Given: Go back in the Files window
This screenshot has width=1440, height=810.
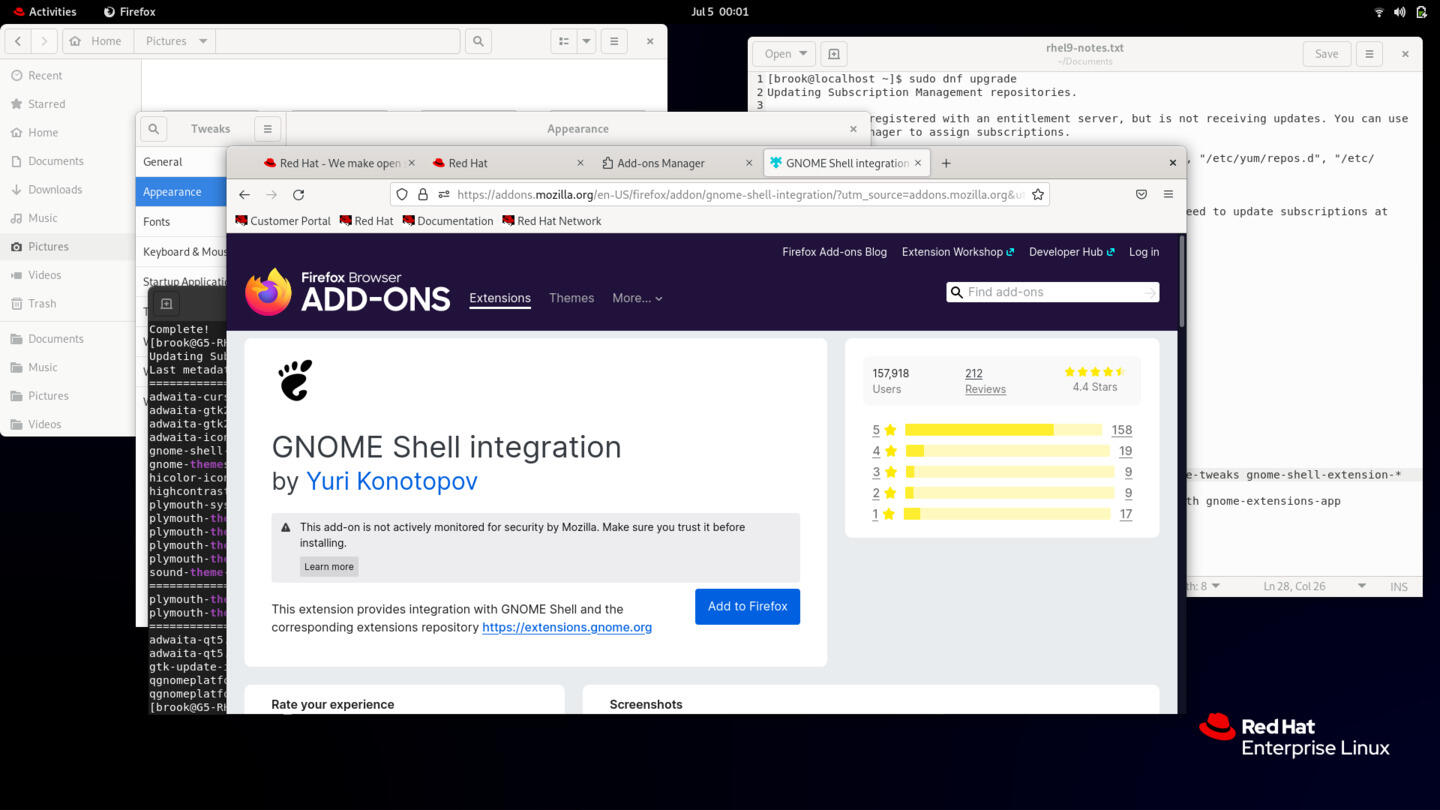Looking at the screenshot, I should pos(18,41).
